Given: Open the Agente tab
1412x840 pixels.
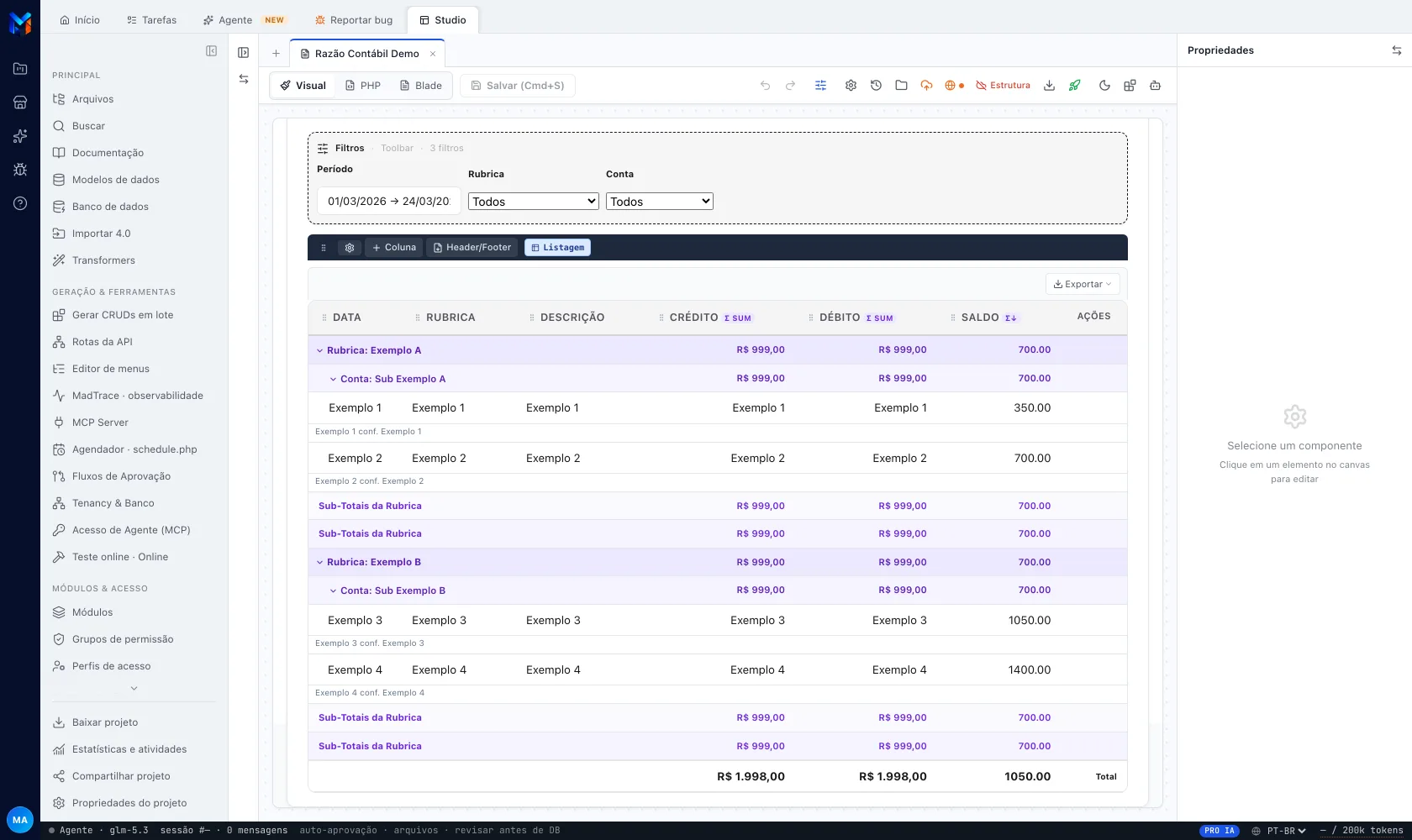Looking at the screenshot, I should (x=244, y=20).
